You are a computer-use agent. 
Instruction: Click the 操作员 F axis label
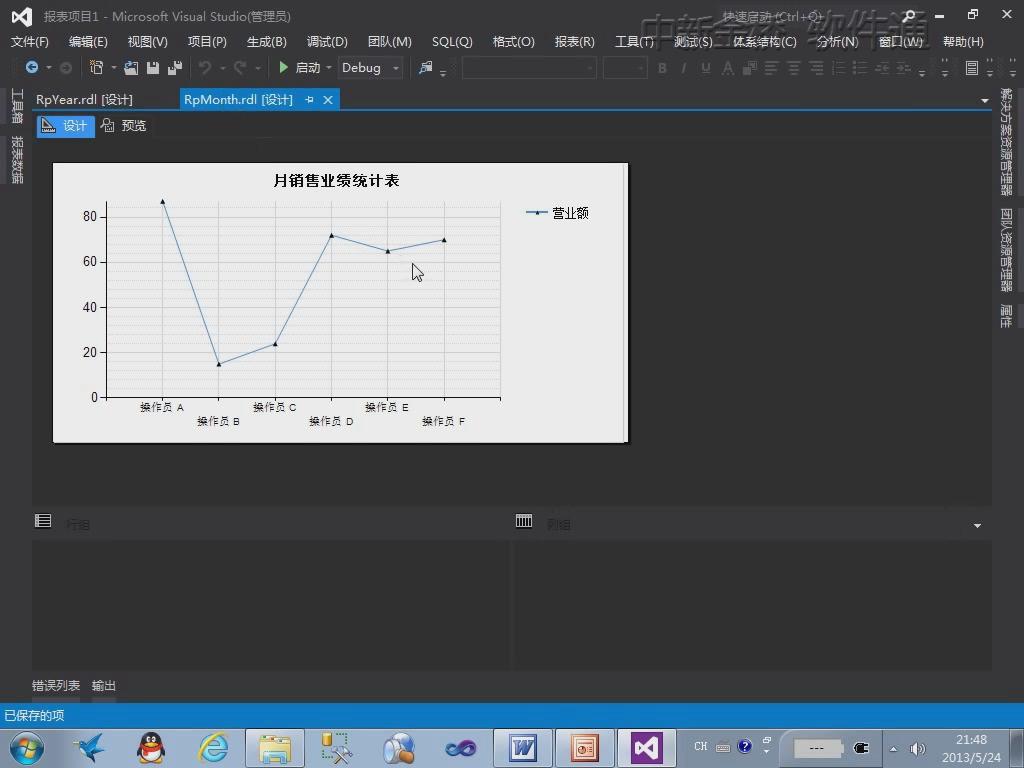[443, 421]
